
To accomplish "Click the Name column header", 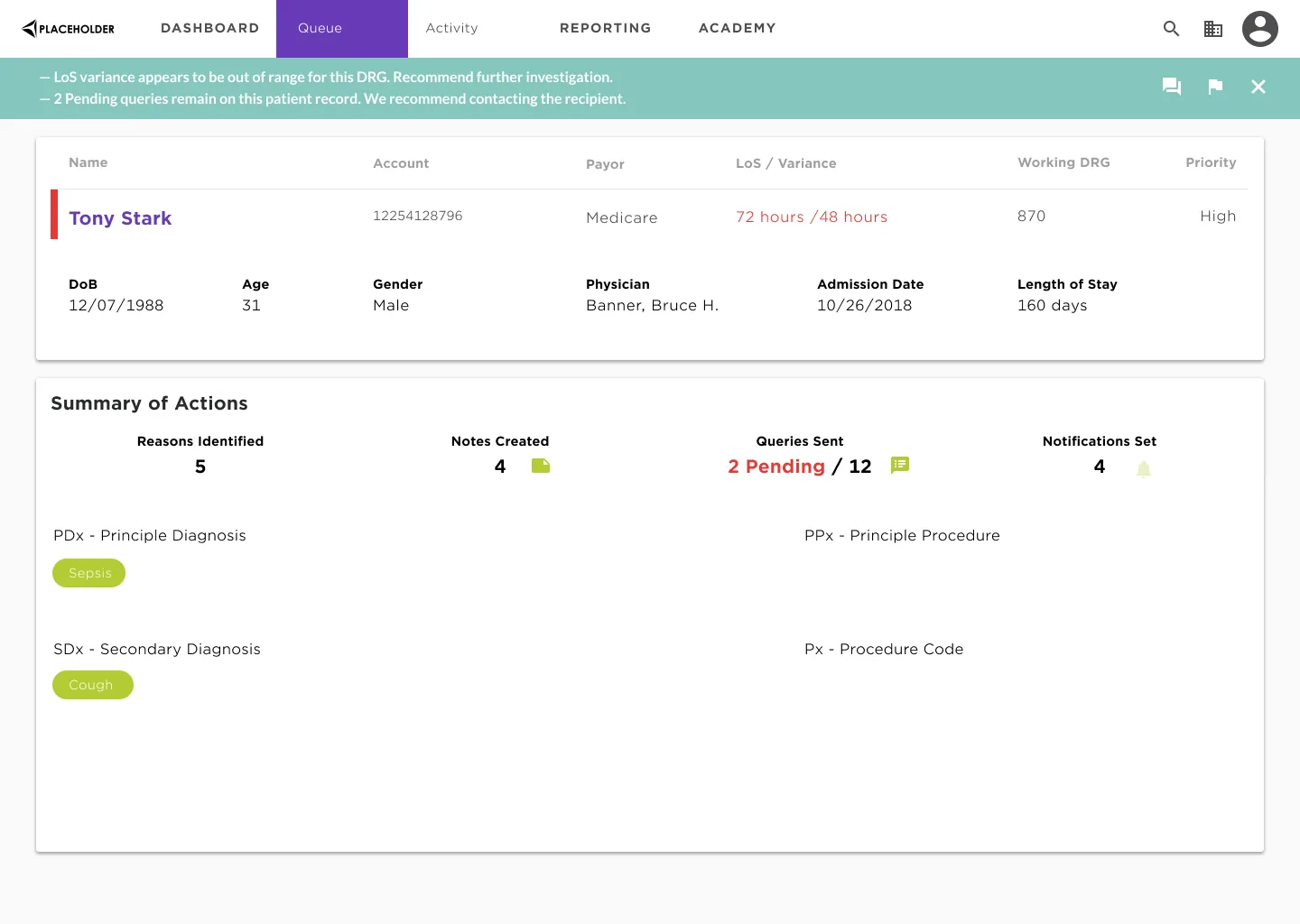I will [88, 162].
